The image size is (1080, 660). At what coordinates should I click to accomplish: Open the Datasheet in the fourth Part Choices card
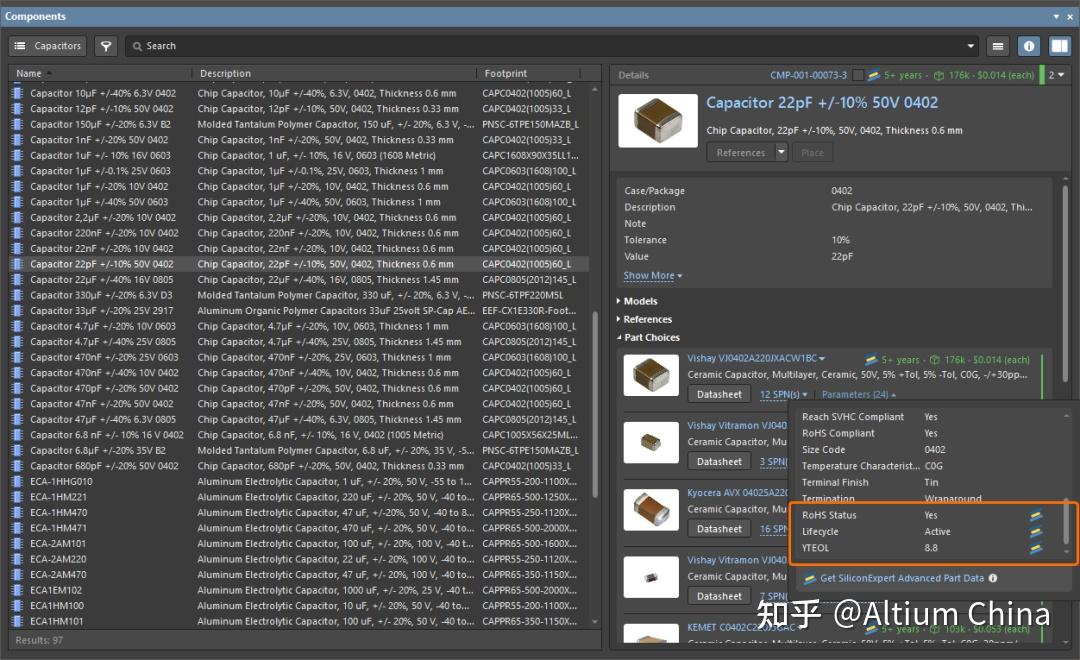pos(719,597)
